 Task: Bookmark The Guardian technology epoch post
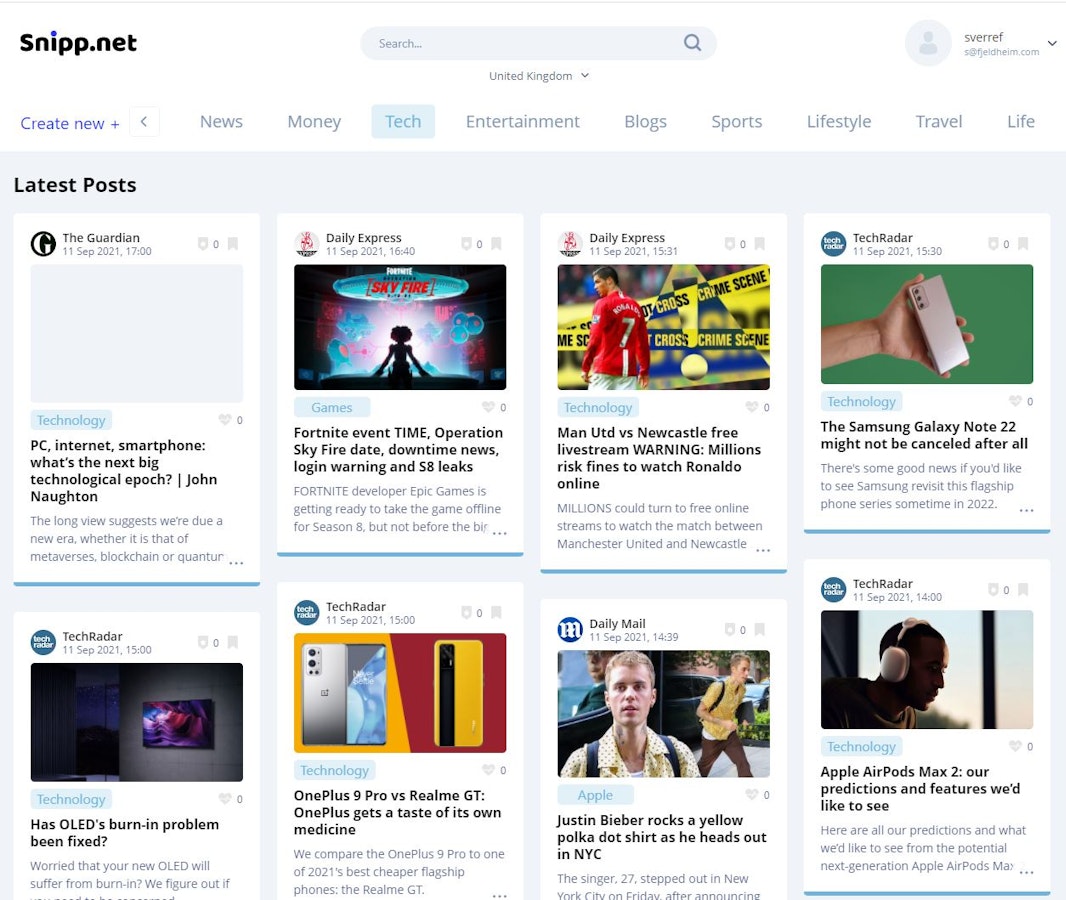(x=233, y=244)
